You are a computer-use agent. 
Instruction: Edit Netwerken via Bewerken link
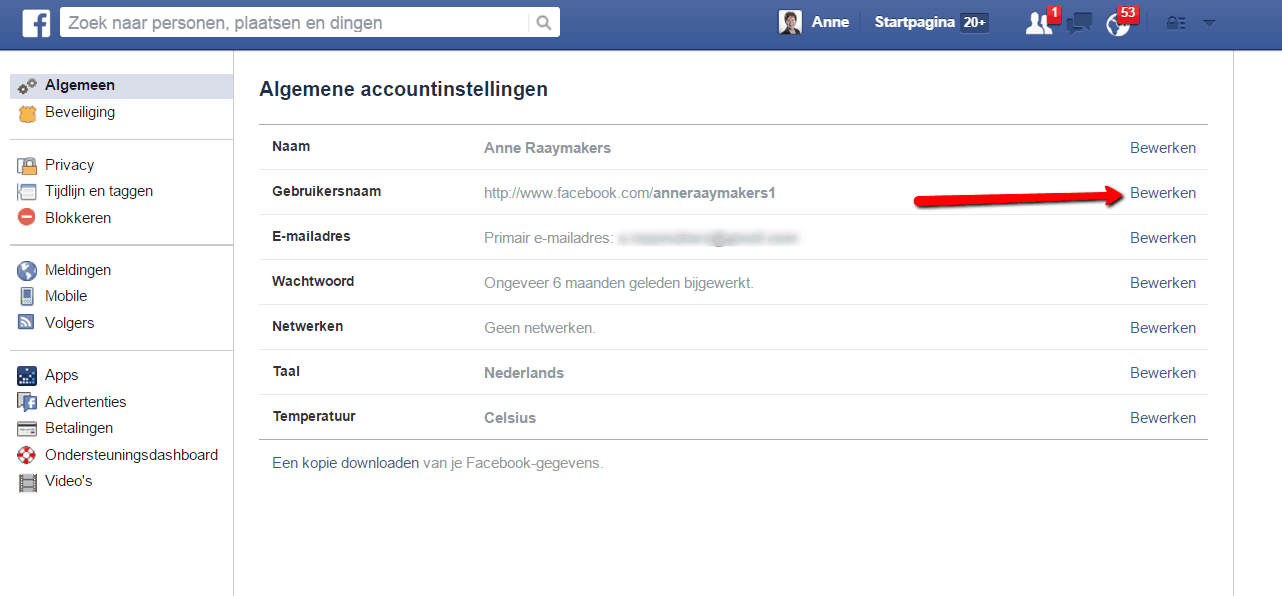click(x=1163, y=328)
